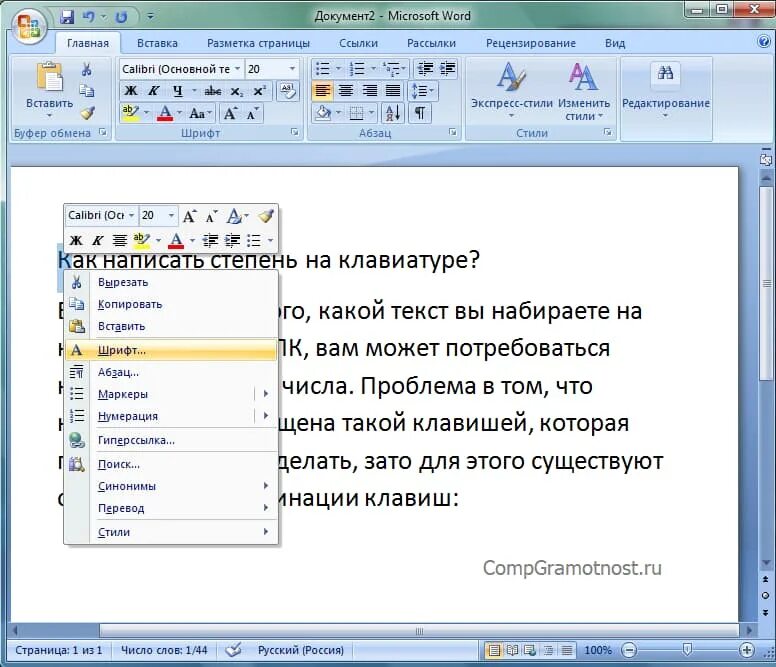The width and height of the screenshot is (776, 667).
Task: Switch to the Вставка tab
Action: pos(157,43)
